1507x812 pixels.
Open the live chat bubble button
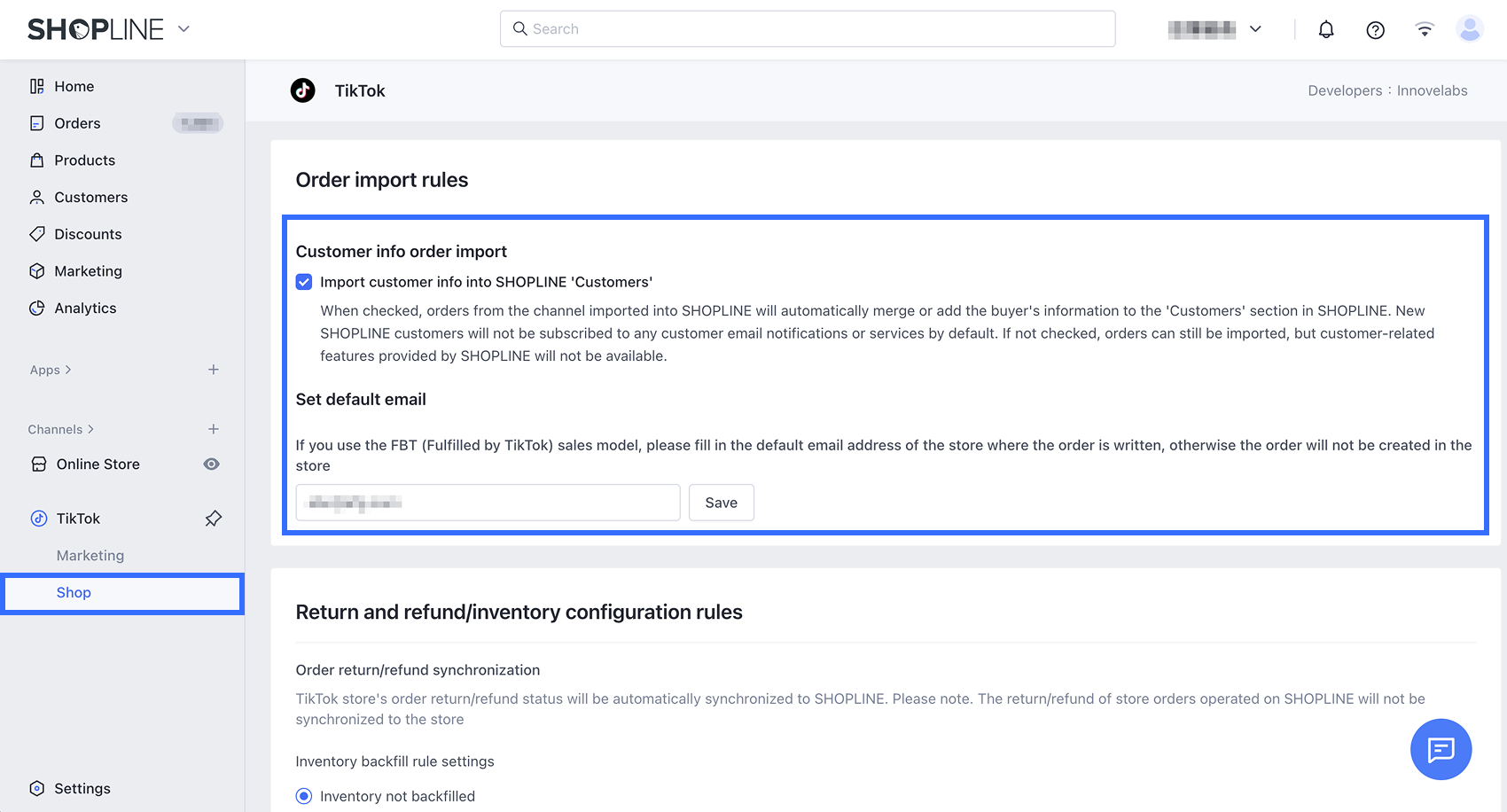(x=1441, y=749)
